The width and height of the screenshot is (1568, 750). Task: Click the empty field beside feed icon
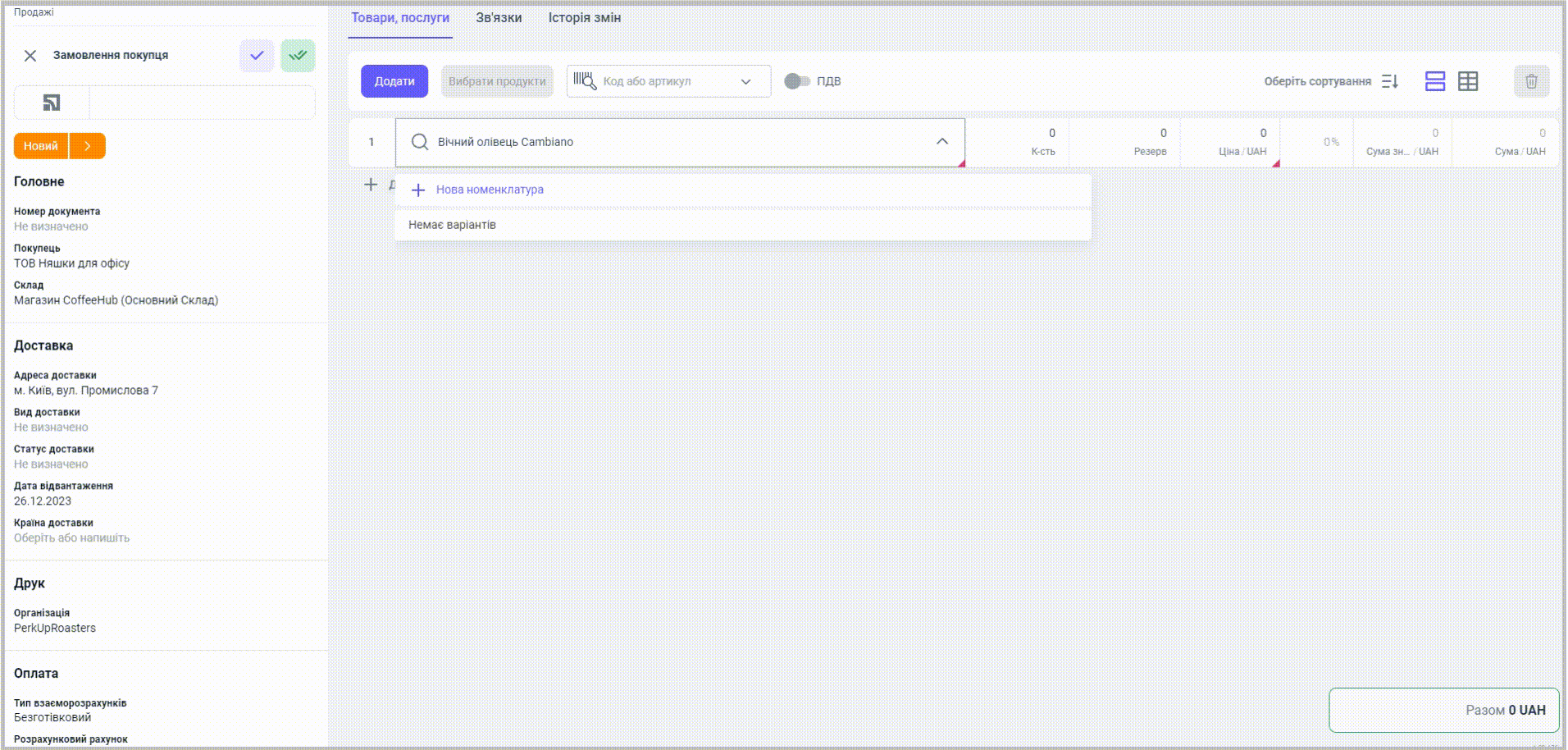point(202,103)
